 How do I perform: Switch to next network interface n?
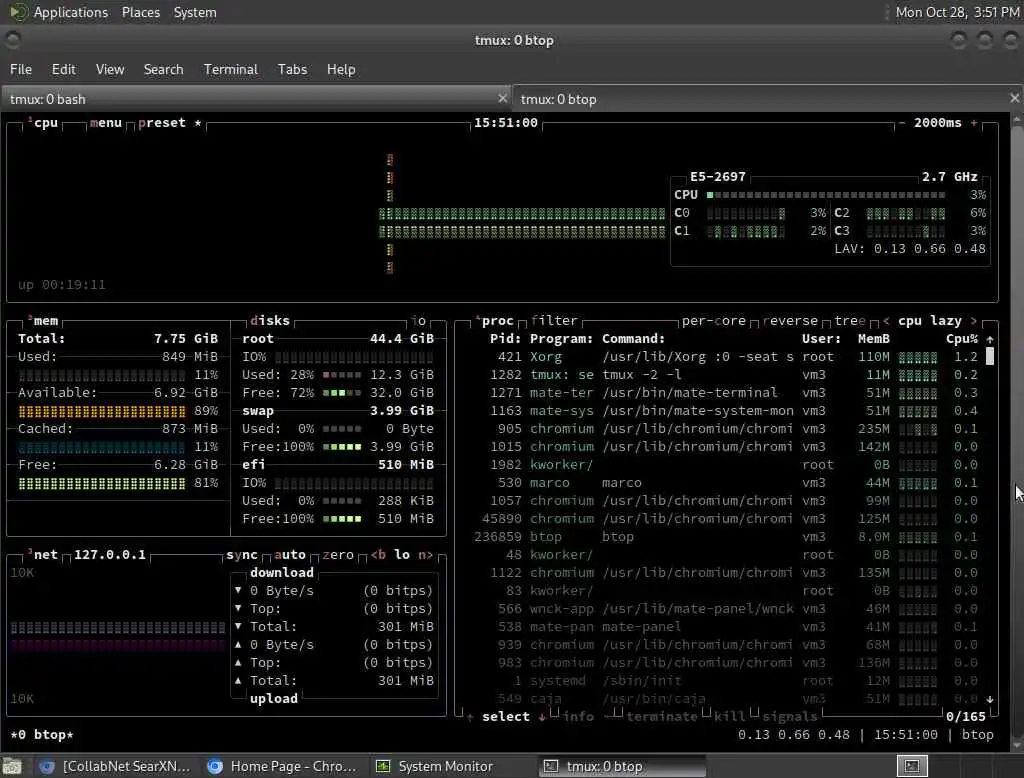[425, 555]
